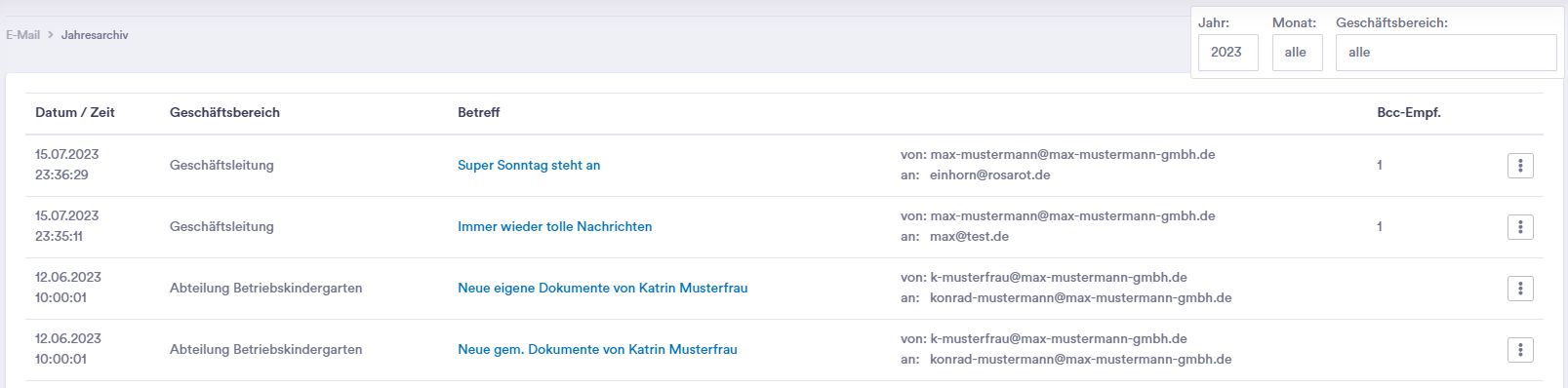This screenshot has width=1568, height=388.
Task: Click the breadcrumb chevron after E-Mail
Action: coord(51,35)
